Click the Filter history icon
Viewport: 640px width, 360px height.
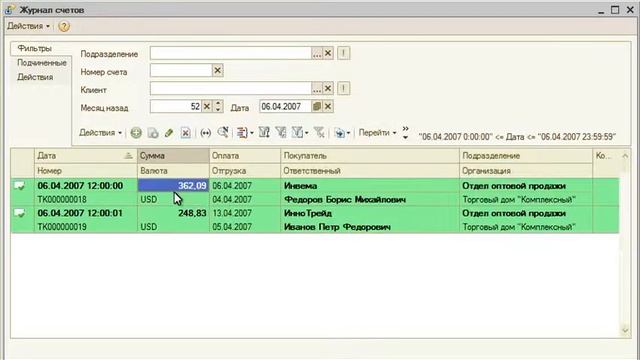point(297,132)
